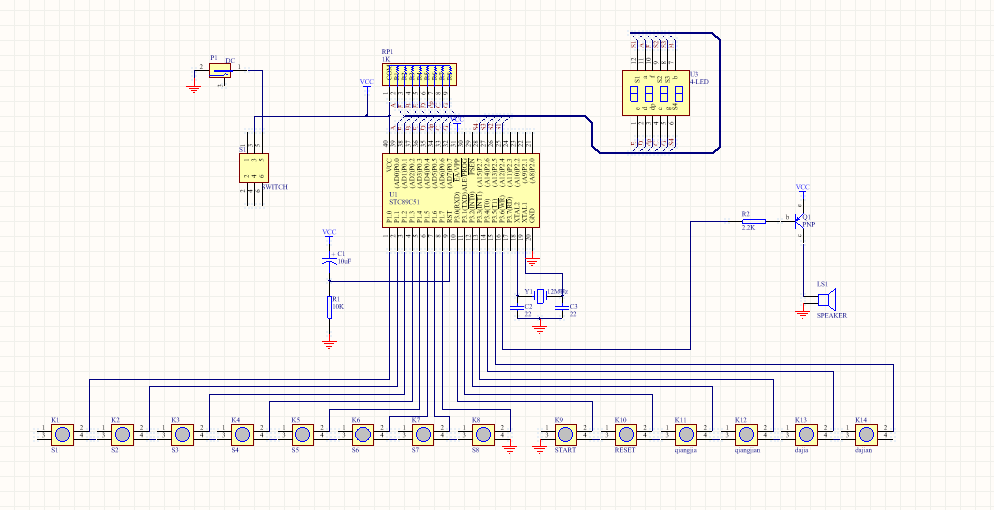Select the U1 STC89C51 microcontroller body

click(x=460, y=191)
